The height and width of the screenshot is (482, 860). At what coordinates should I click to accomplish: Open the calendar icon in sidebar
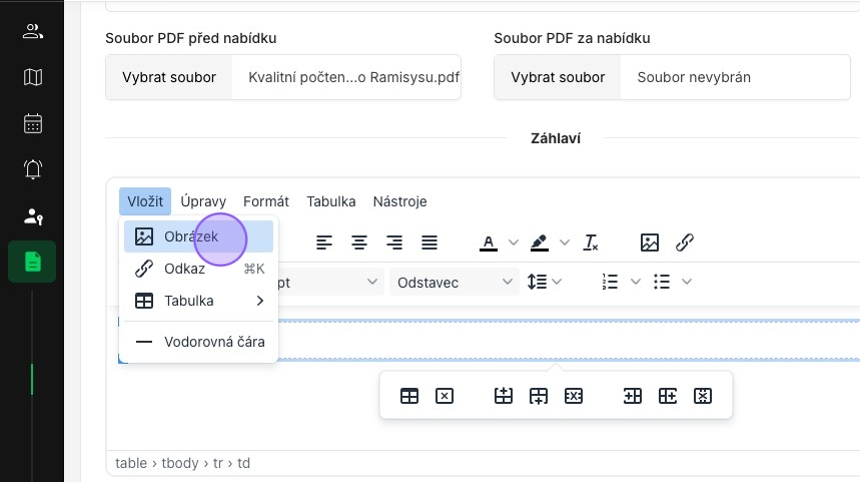(x=33, y=123)
